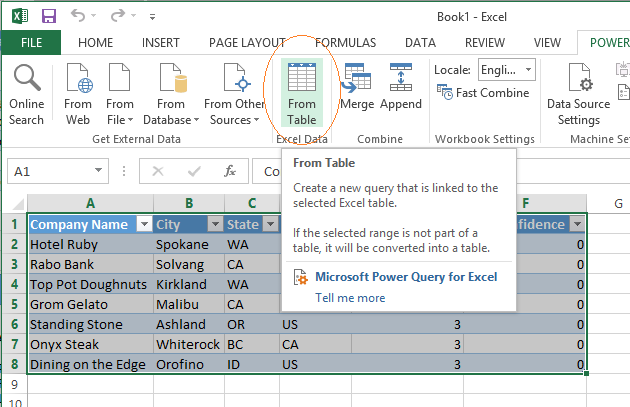The height and width of the screenshot is (407, 630).
Task: Select column G header
Action: [x=618, y=203]
